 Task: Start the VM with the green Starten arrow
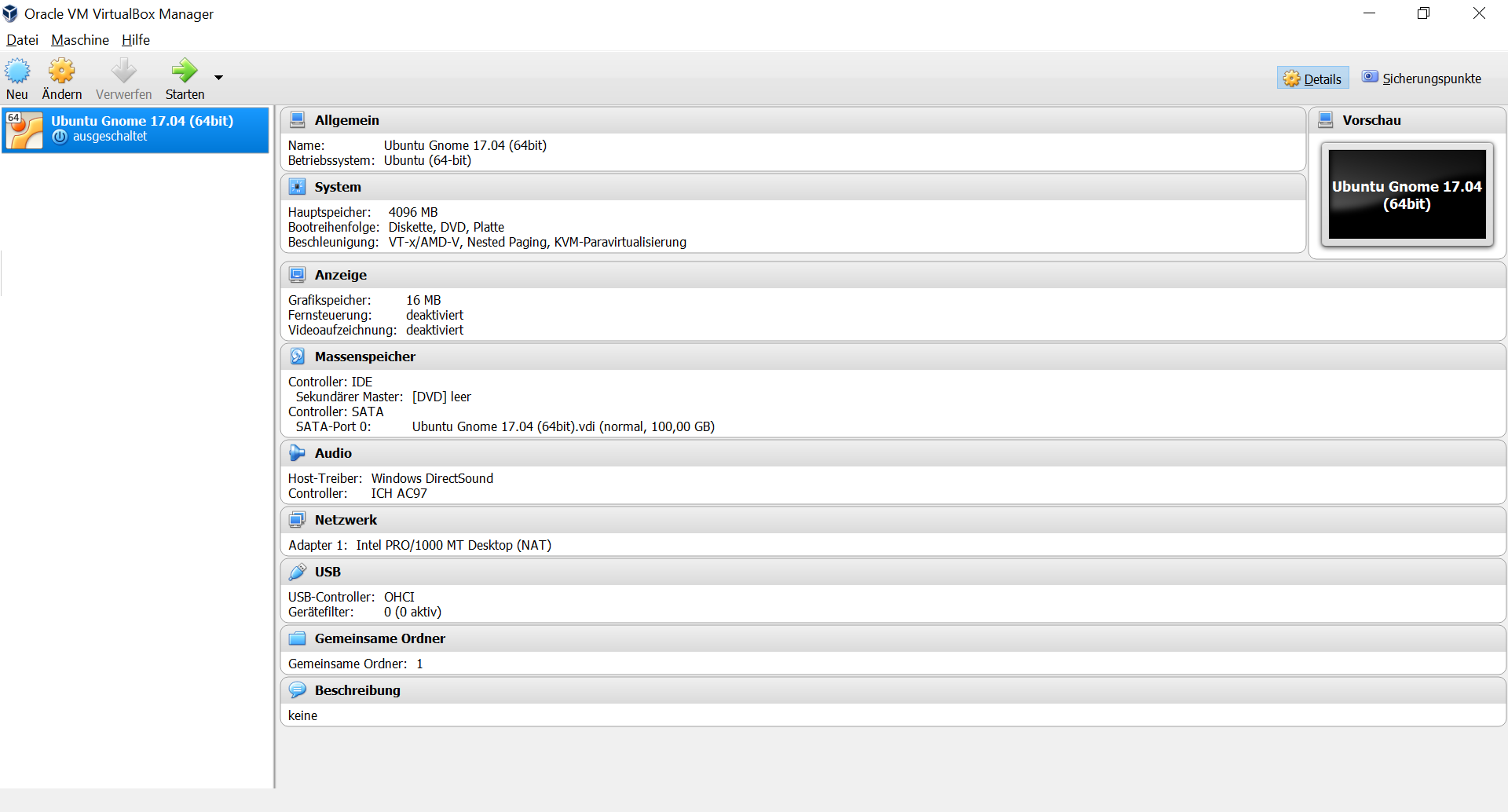pos(185,71)
